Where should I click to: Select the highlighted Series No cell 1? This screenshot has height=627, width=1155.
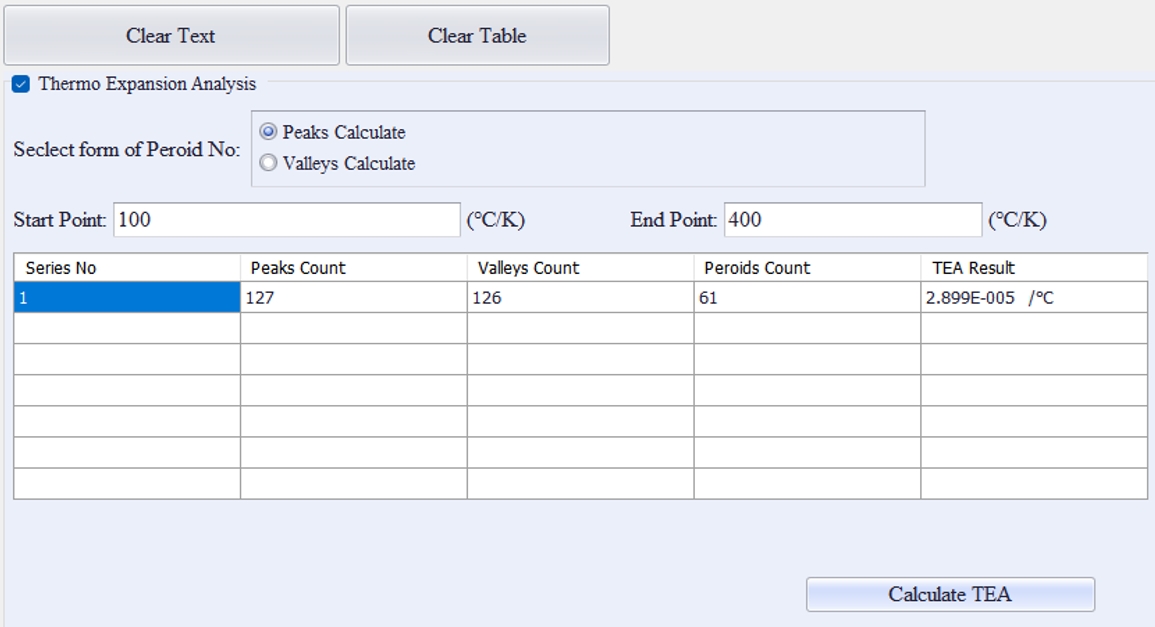pyautogui.click(x=127, y=298)
